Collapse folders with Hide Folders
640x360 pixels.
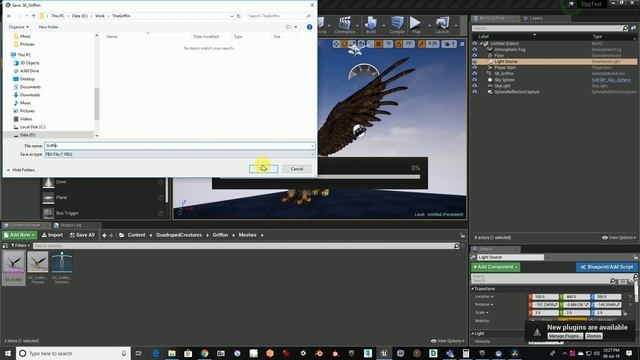[x=20, y=170]
